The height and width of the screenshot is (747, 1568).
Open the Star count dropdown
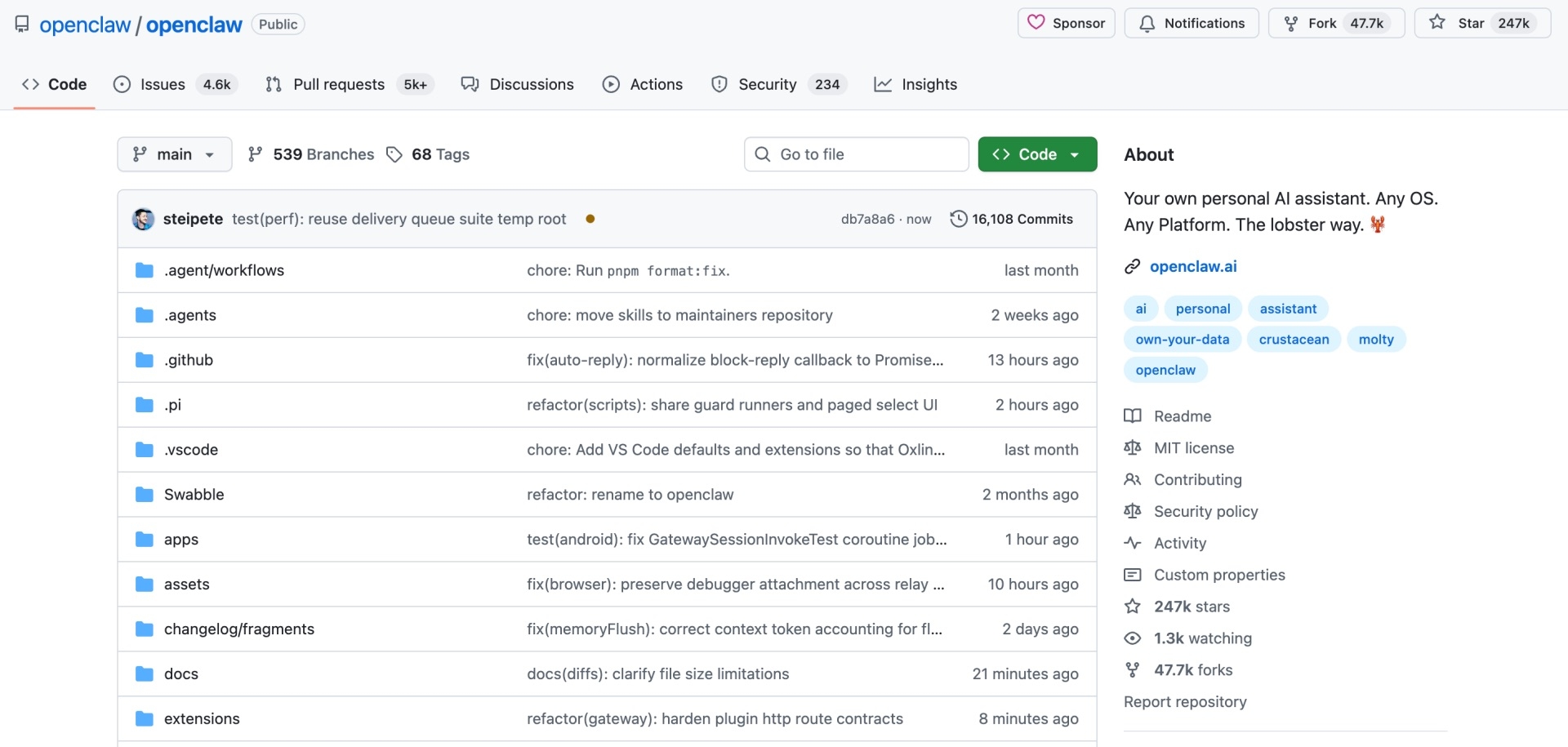pyautogui.click(x=1515, y=23)
